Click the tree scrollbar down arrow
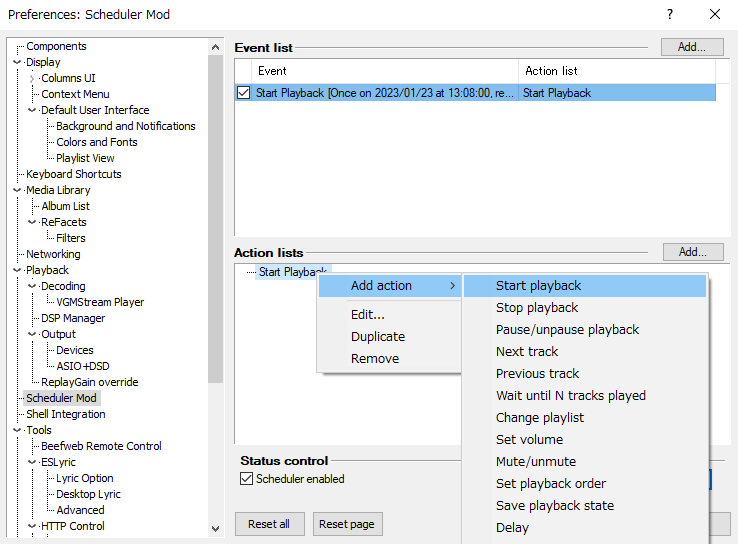This screenshot has height=544, width=738. pos(216,528)
